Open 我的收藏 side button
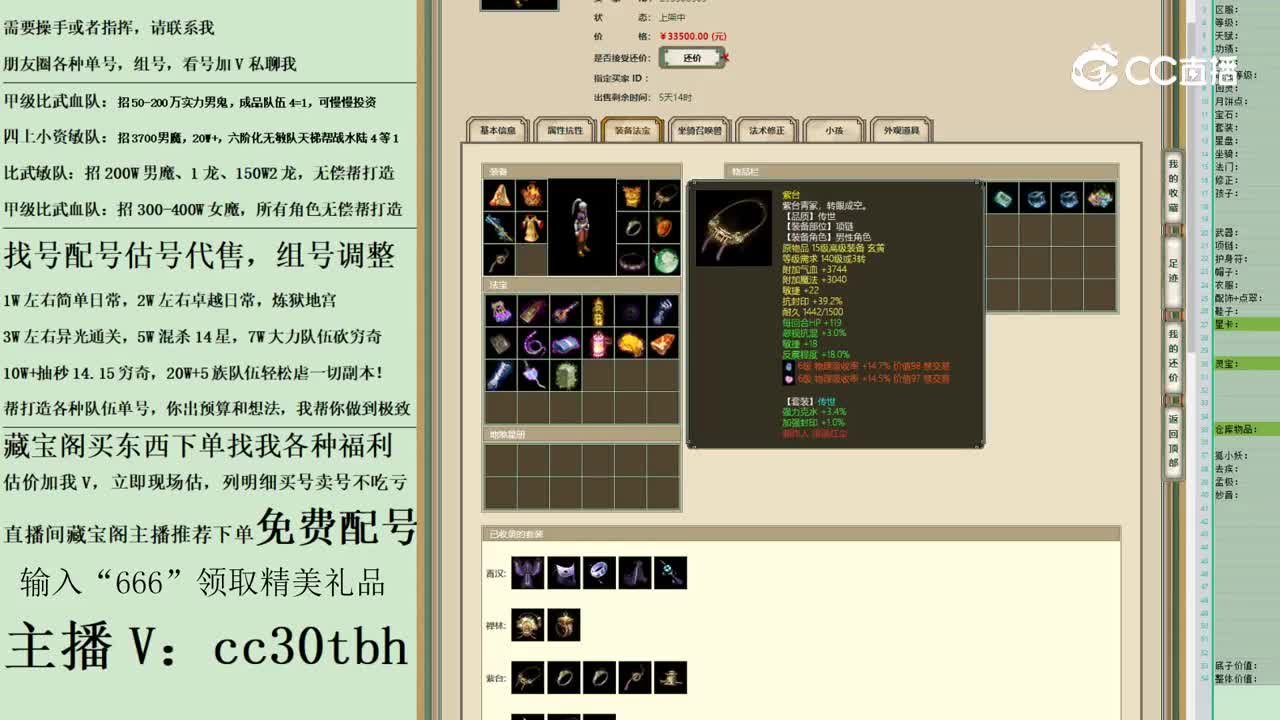The width and height of the screenshot is (1280, 720). [1173, 185]
